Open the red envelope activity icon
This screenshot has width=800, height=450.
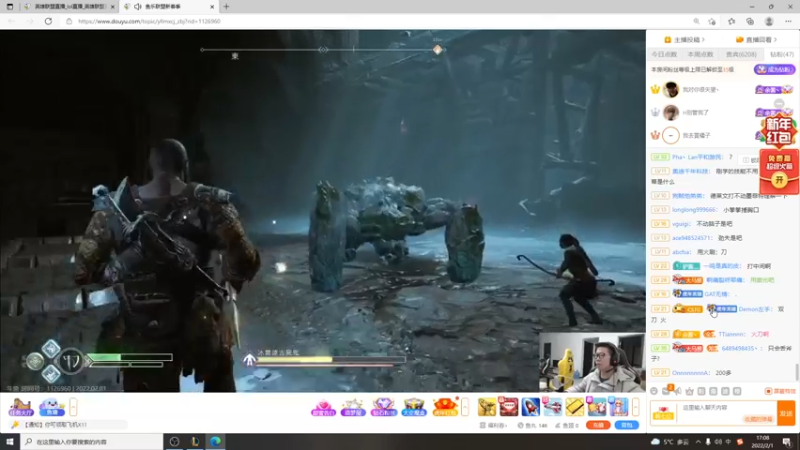point(445,407)
